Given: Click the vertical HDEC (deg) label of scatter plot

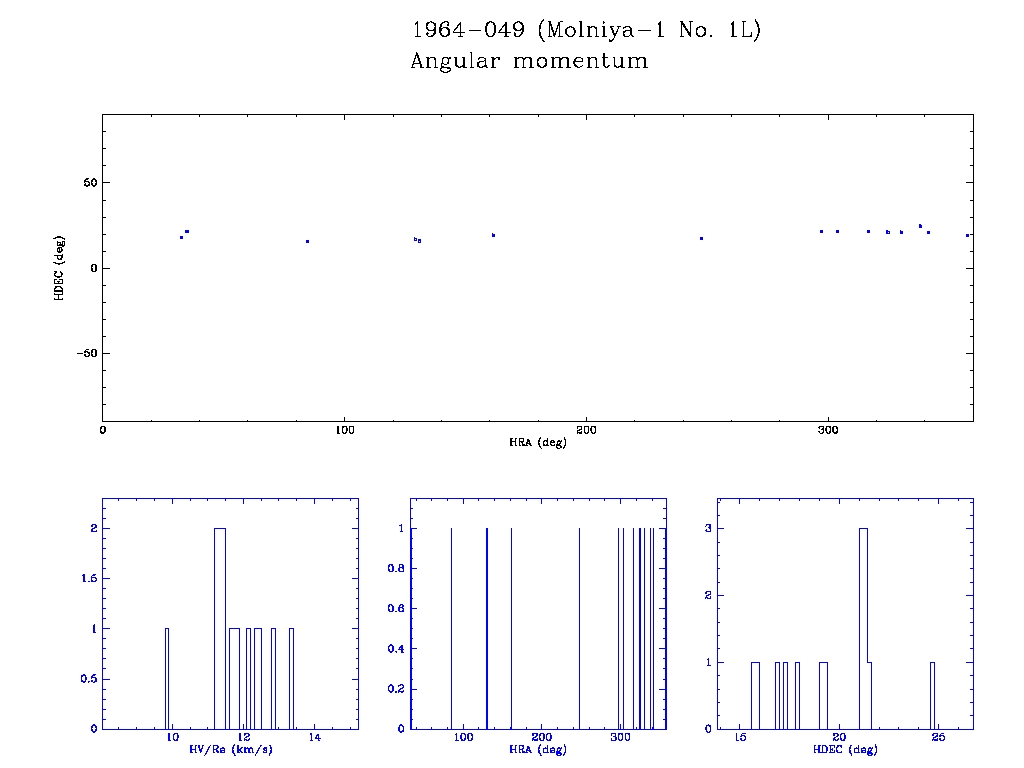Looking at the screenshot, I should pyautogui.click(x=60, y=267).
